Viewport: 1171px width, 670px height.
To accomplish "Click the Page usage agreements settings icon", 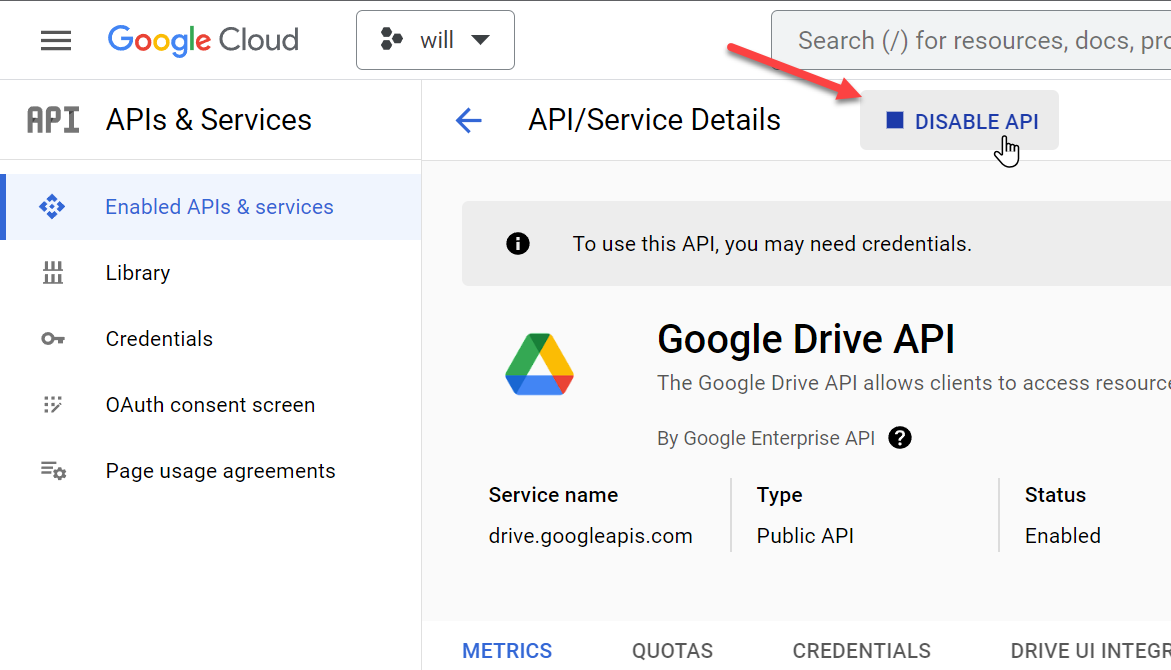I will click(53, 471).
